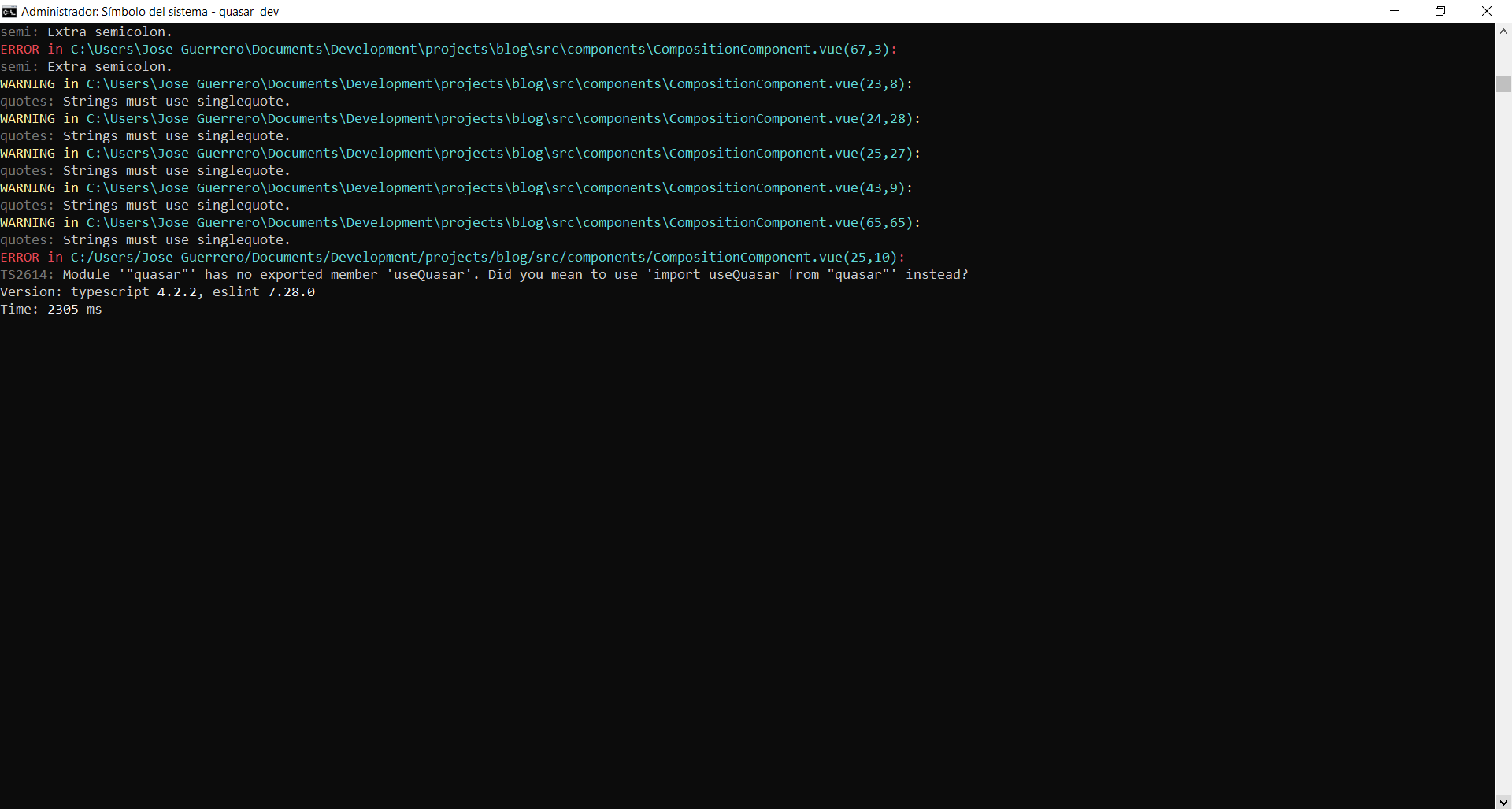This screenshot has height=809, width=1512.
Task: Click the Time: 2305 ms line
Action: click(x=51, y=309)
